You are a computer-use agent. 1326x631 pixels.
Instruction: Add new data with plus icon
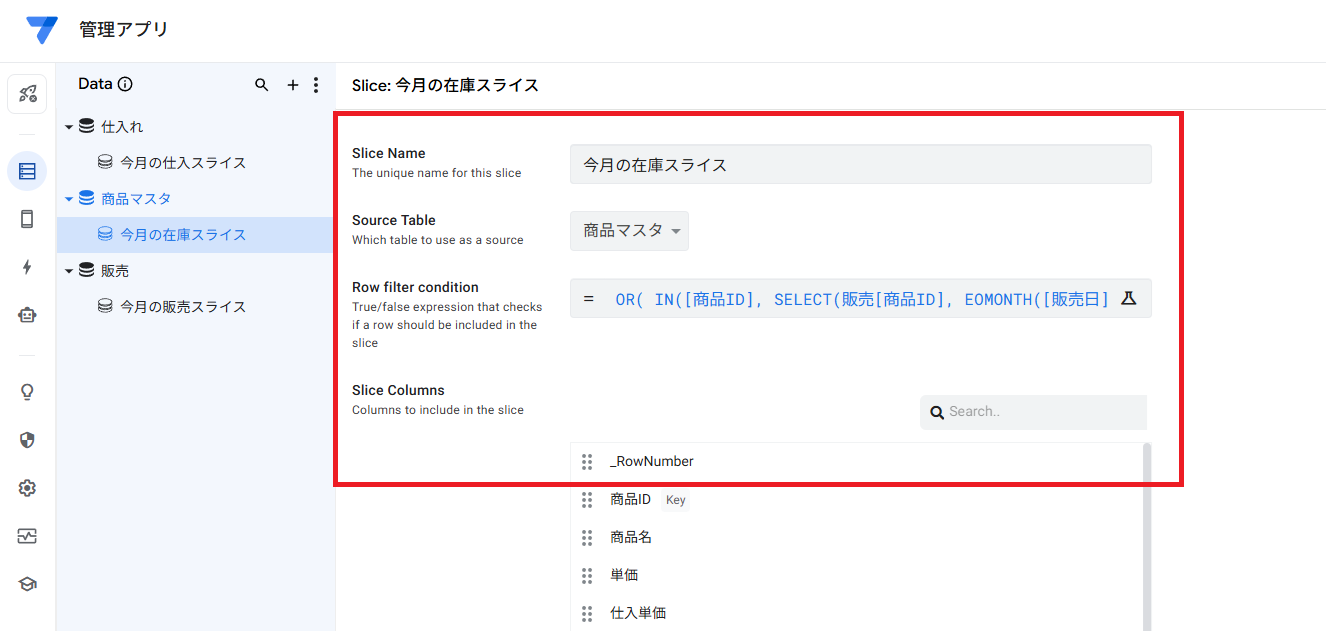[293, 85]
